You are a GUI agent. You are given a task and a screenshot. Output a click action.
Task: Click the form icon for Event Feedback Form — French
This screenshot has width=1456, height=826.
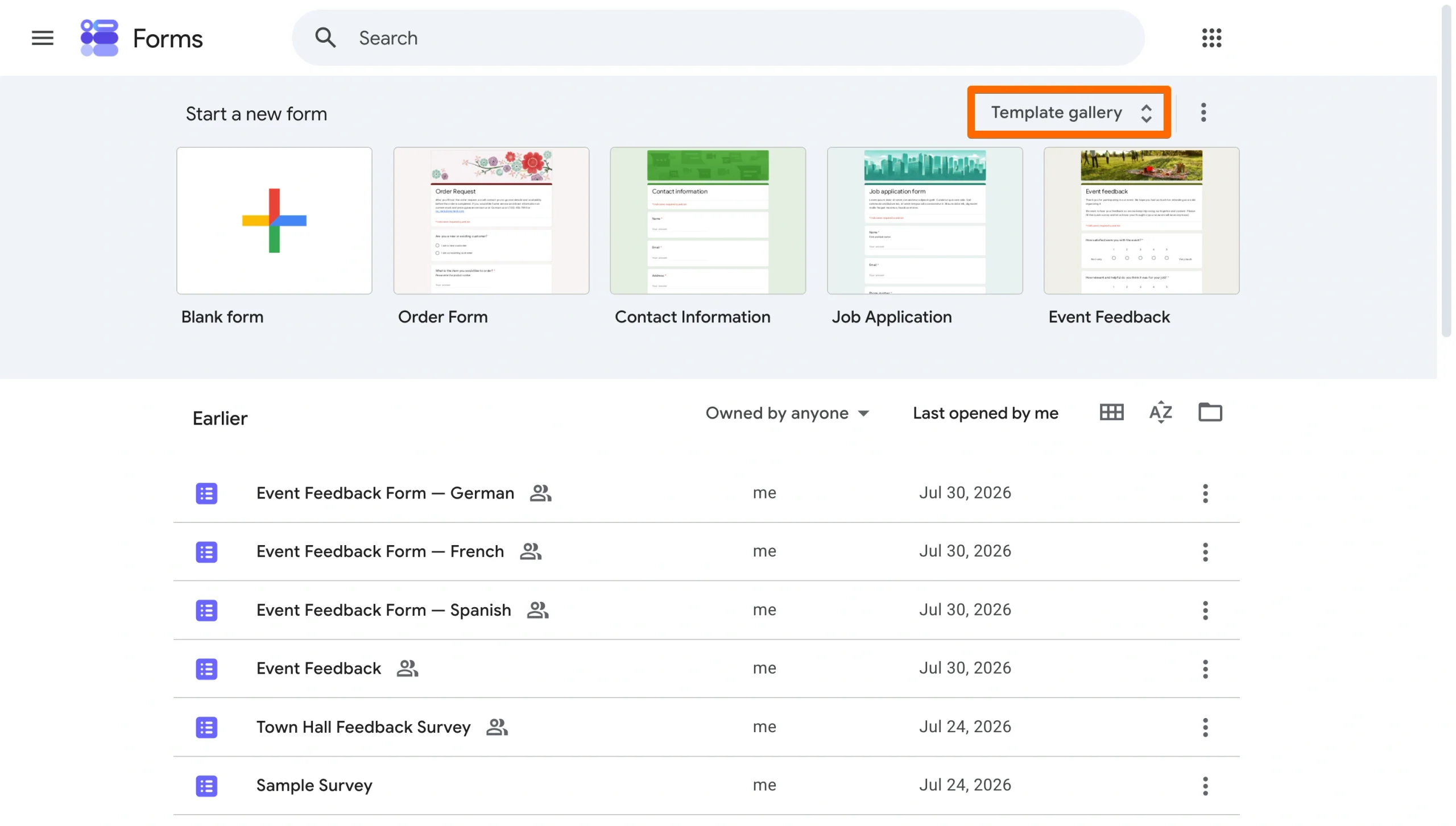pyautogui.click(x=206, y=552)
